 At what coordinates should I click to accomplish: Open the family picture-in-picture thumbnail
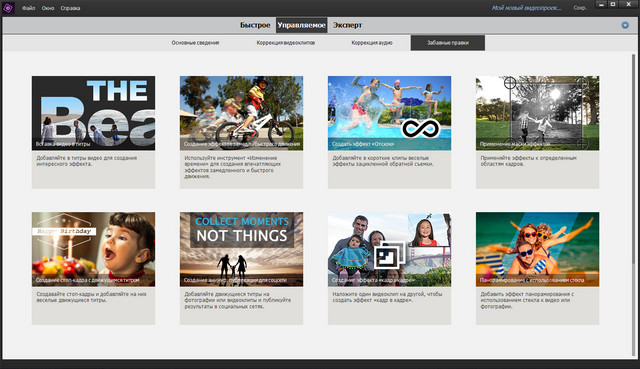(x=389, y=249)
